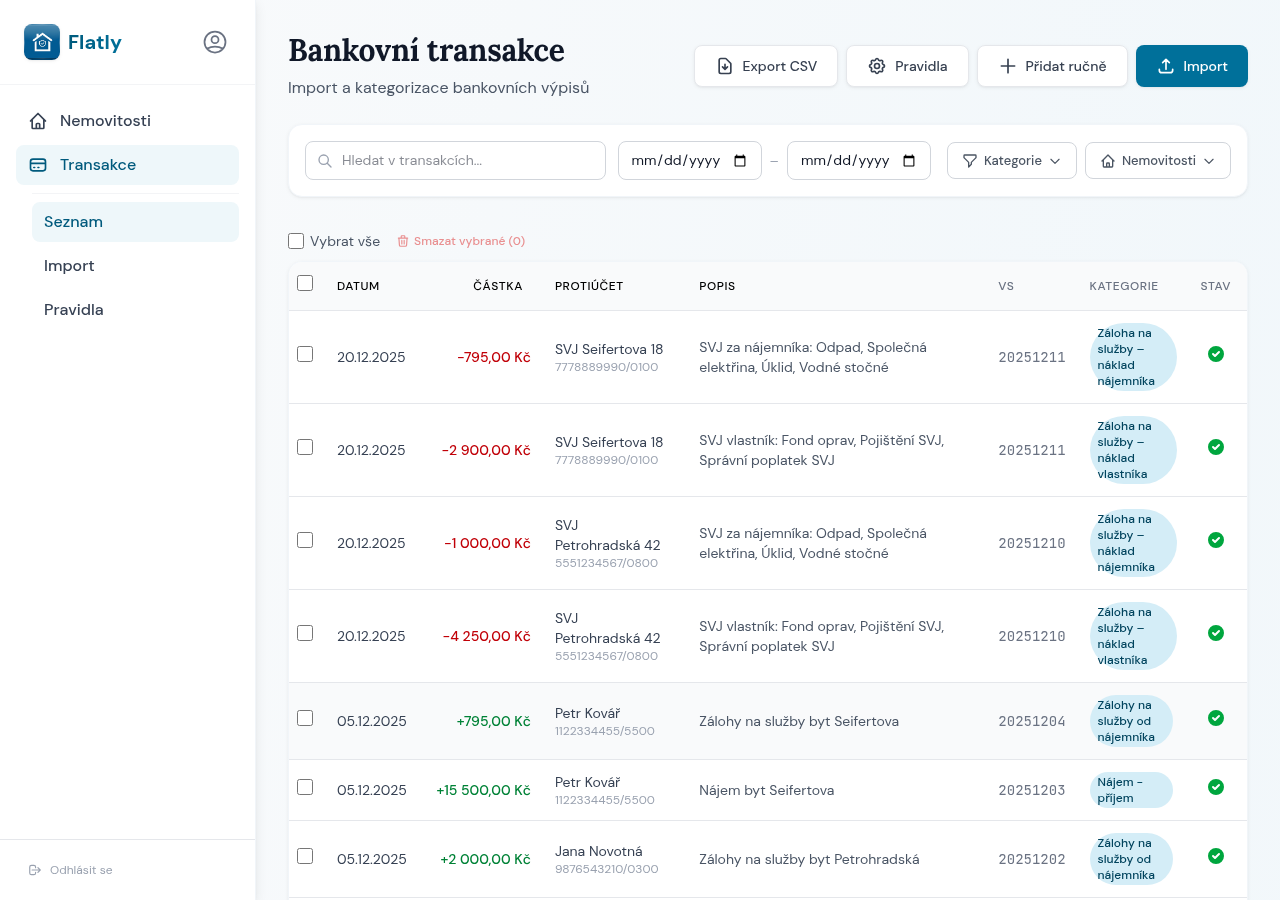Screen dimensions: 1280x900
Task: Switch to the Seznam section
Action: pyautogui.click(x=73, y=222)
